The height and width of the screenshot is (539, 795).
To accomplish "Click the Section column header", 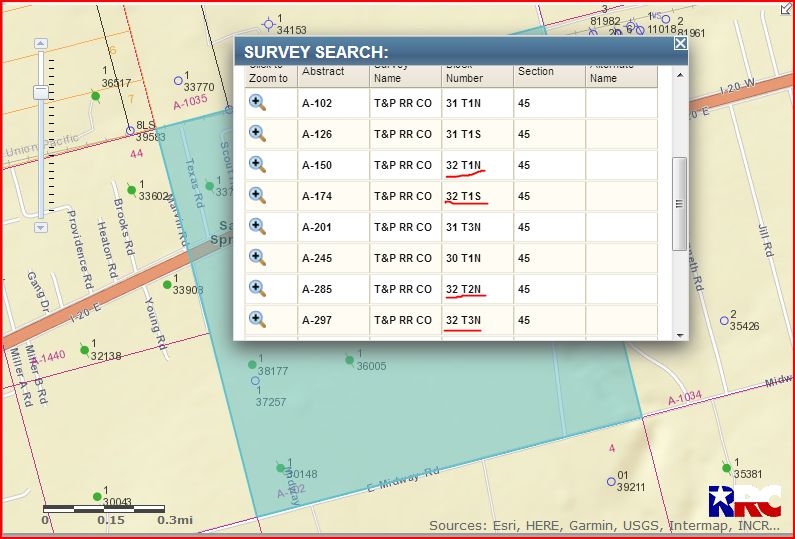I will [549, 77].
